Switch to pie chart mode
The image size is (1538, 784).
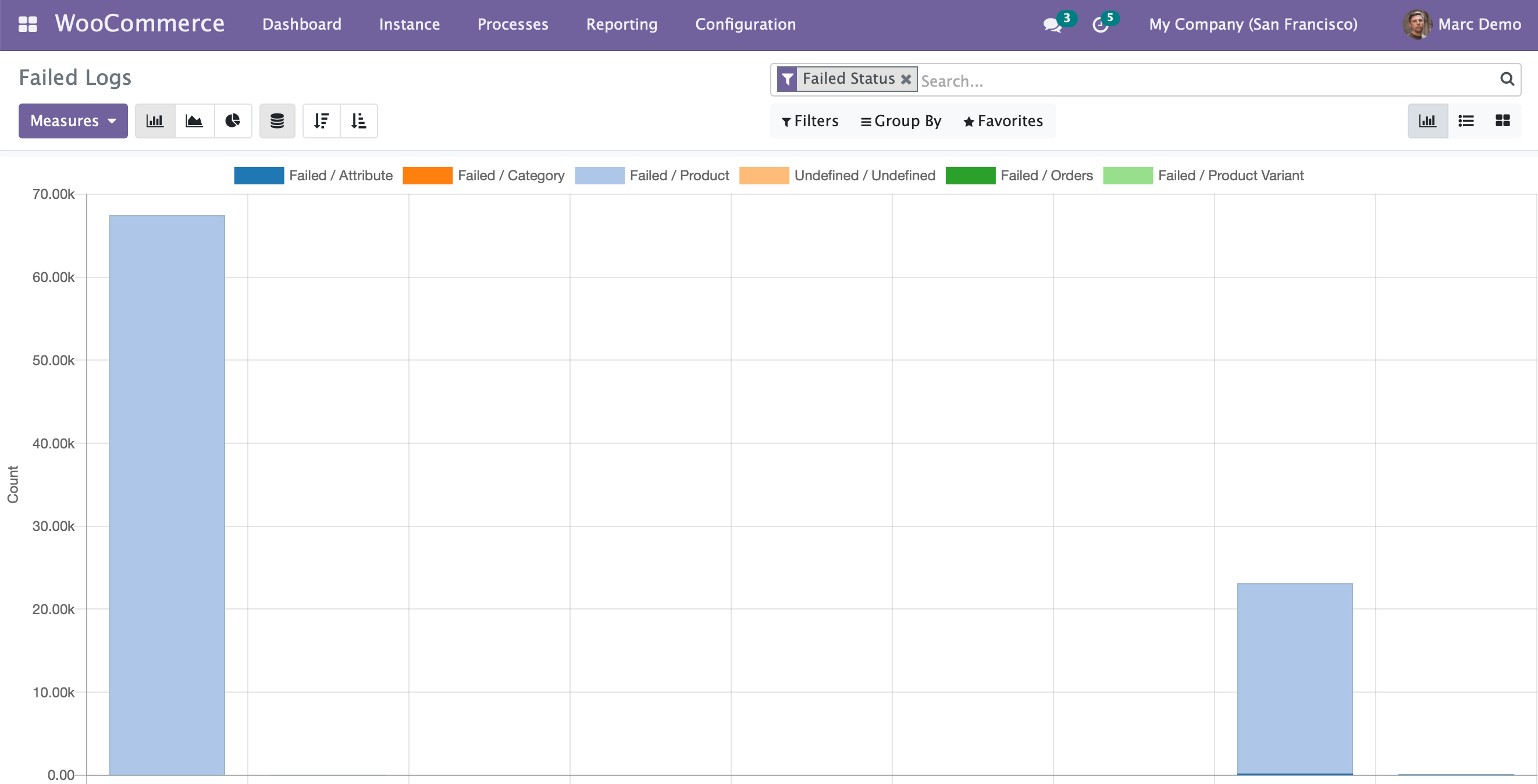[233, 121]
